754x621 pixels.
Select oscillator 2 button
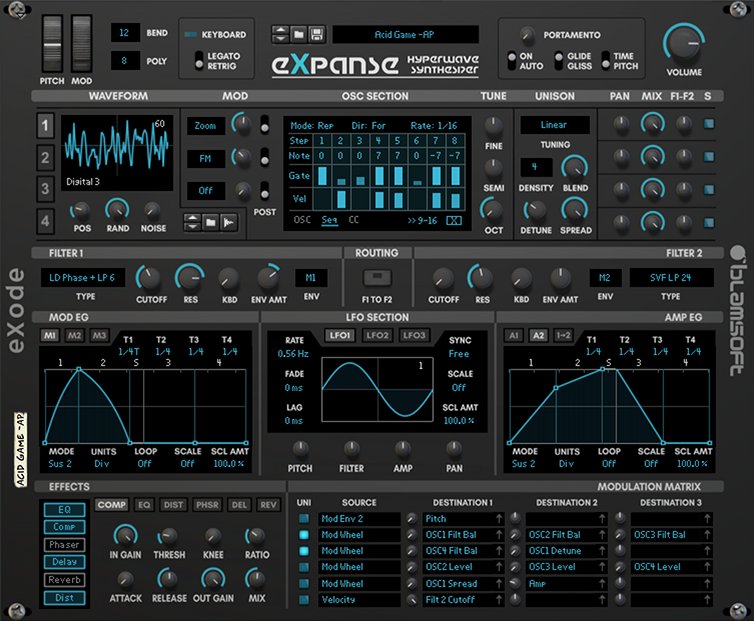click(45, 157)
